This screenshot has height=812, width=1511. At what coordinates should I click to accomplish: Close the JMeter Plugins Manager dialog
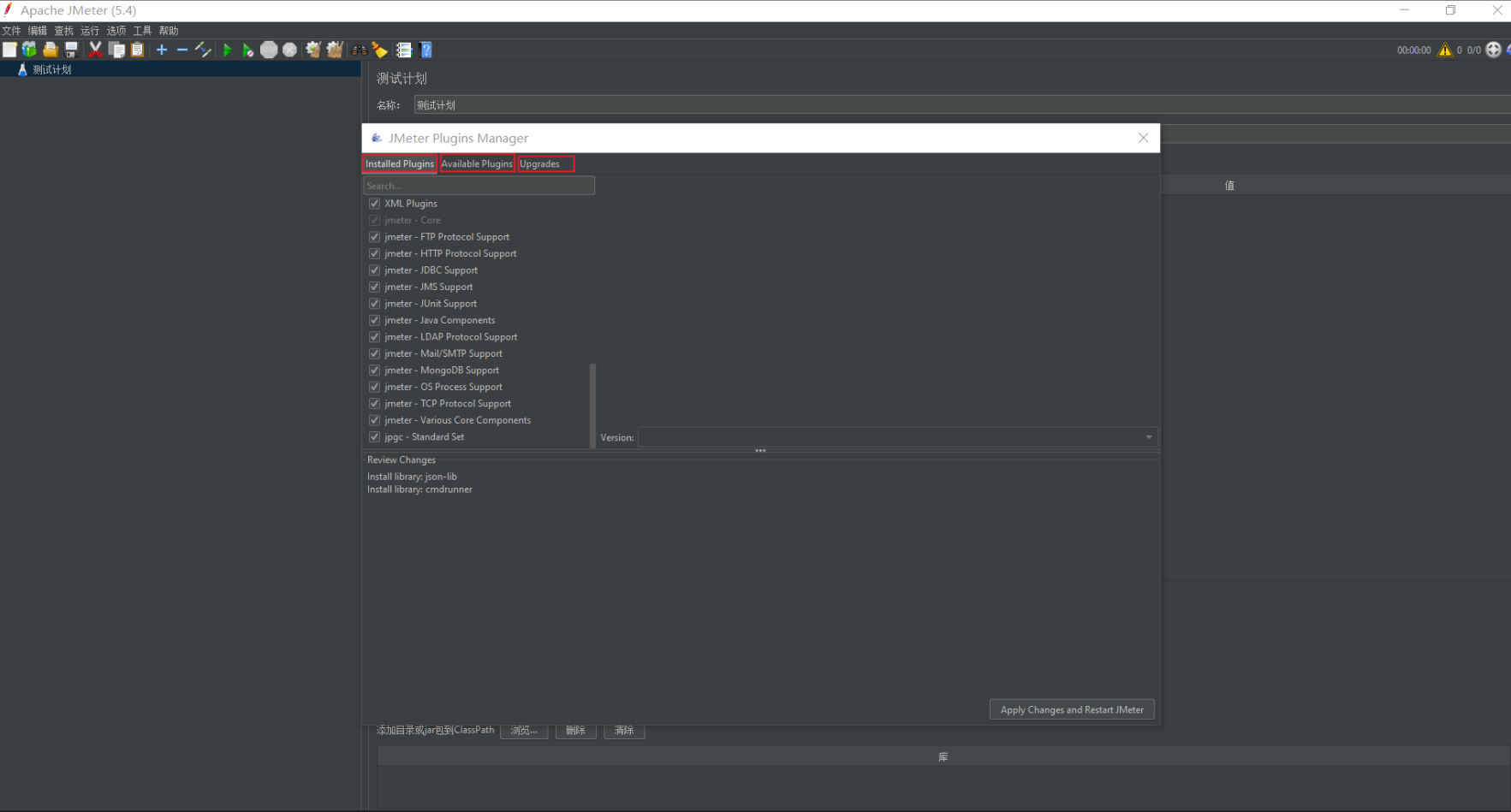(1143, 138)
